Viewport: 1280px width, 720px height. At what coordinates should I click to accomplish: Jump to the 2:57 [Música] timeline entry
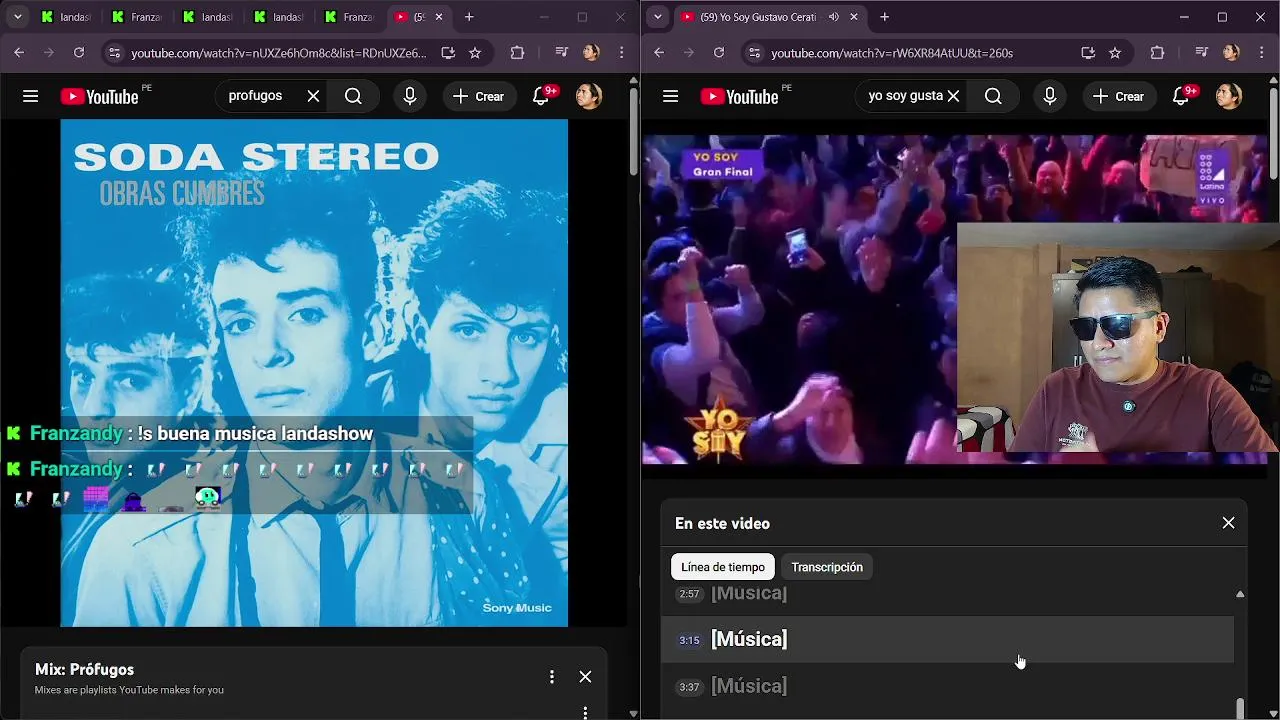pos(947,594)
